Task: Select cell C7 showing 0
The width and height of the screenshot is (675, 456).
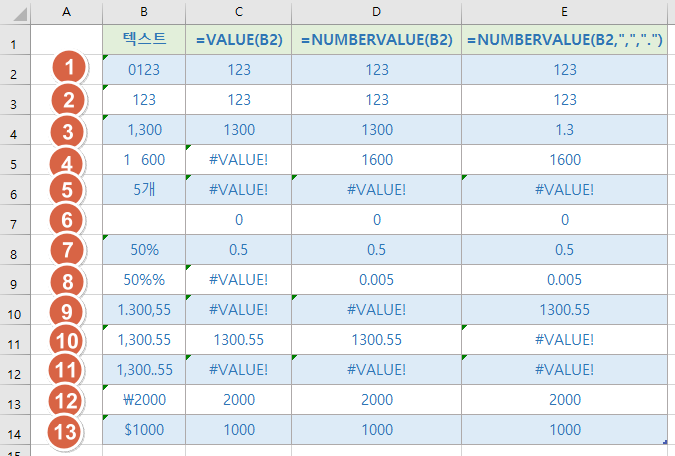Action: (238, 220)
